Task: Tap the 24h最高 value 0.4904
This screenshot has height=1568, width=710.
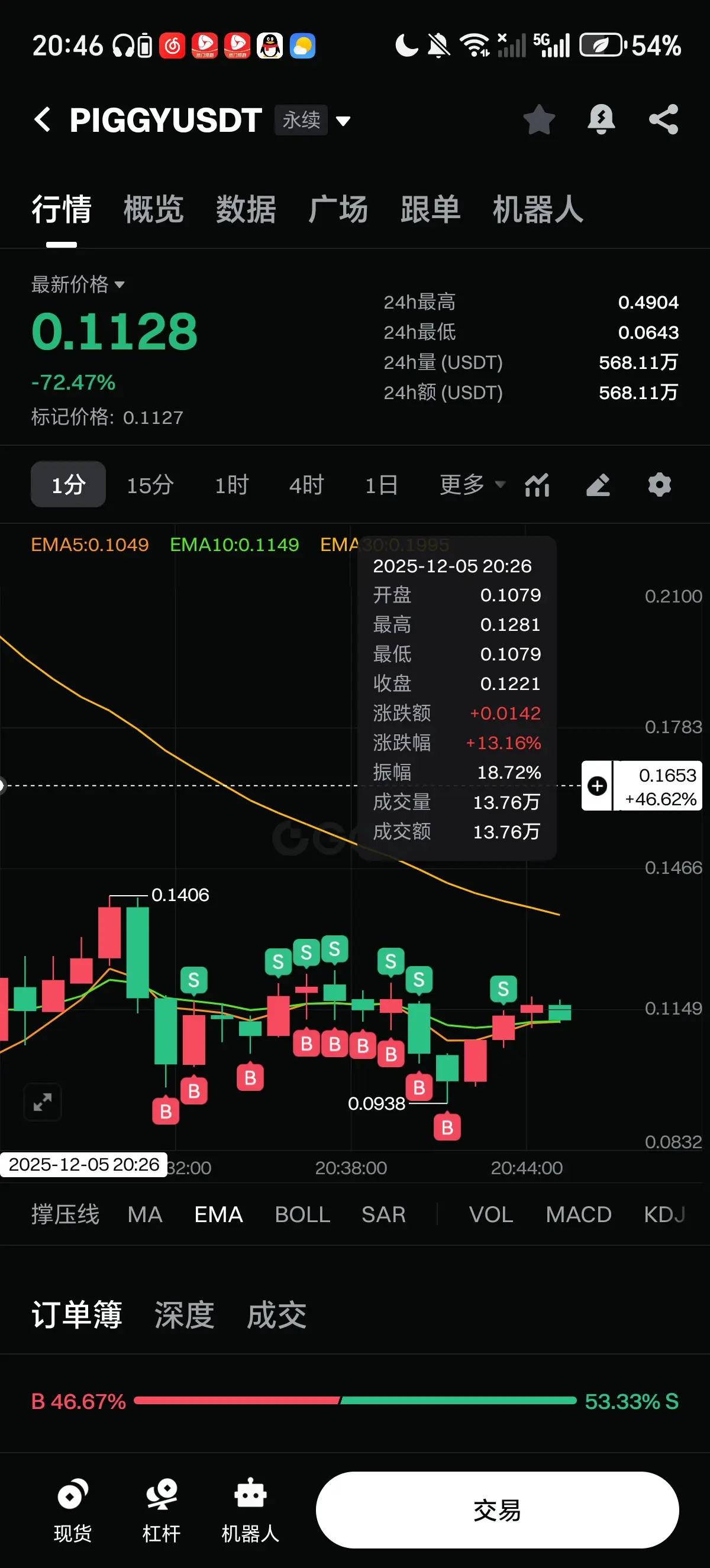Action: pyautogui.click(x=648, y=302)
